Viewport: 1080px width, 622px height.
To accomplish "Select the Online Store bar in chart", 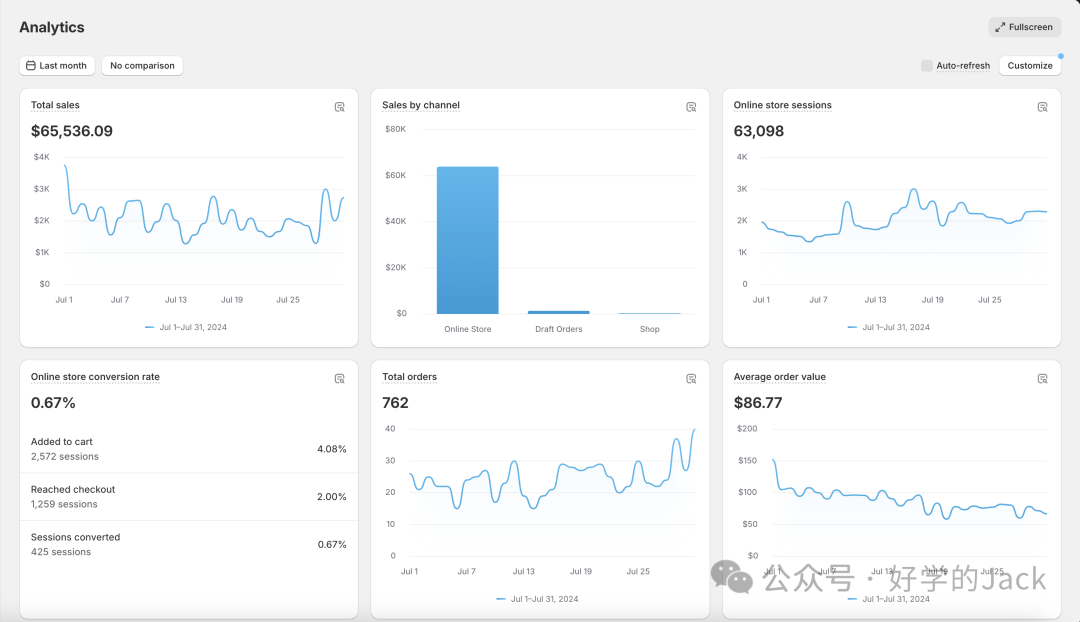I will coord(468,240).
